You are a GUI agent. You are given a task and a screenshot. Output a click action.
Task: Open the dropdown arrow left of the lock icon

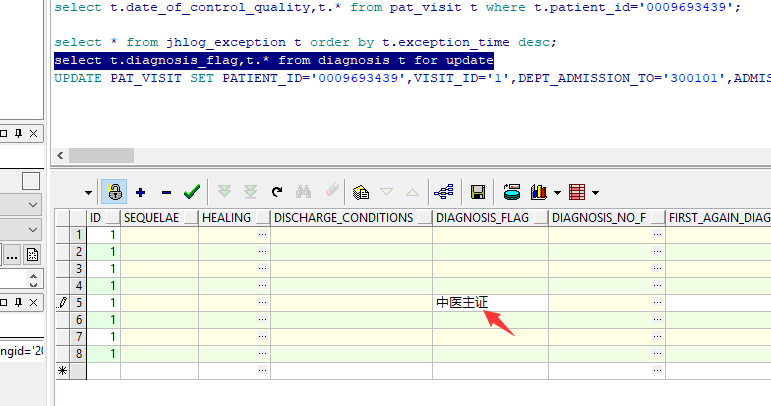89,193
